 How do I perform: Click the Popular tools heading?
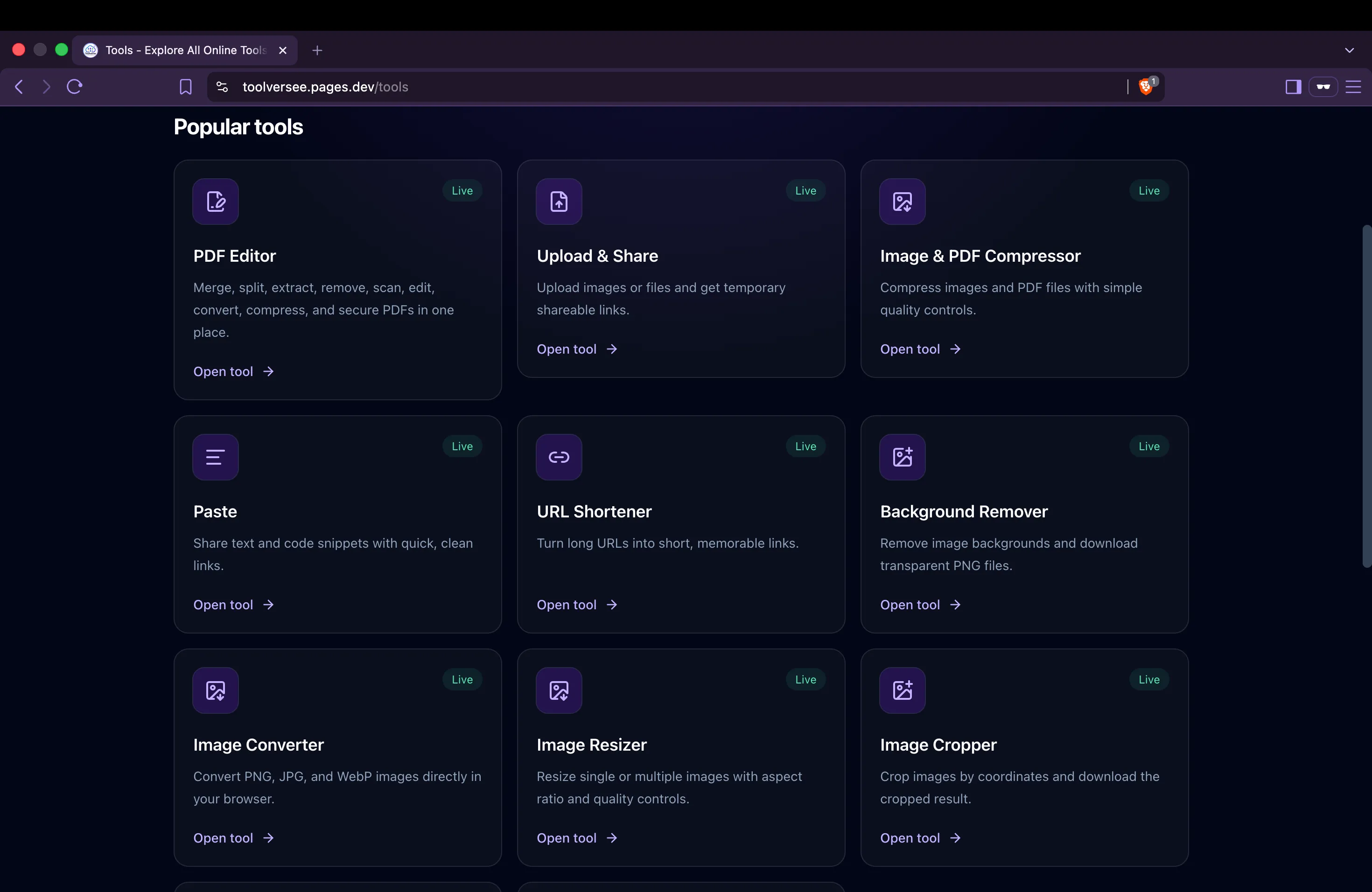point(238,127)
